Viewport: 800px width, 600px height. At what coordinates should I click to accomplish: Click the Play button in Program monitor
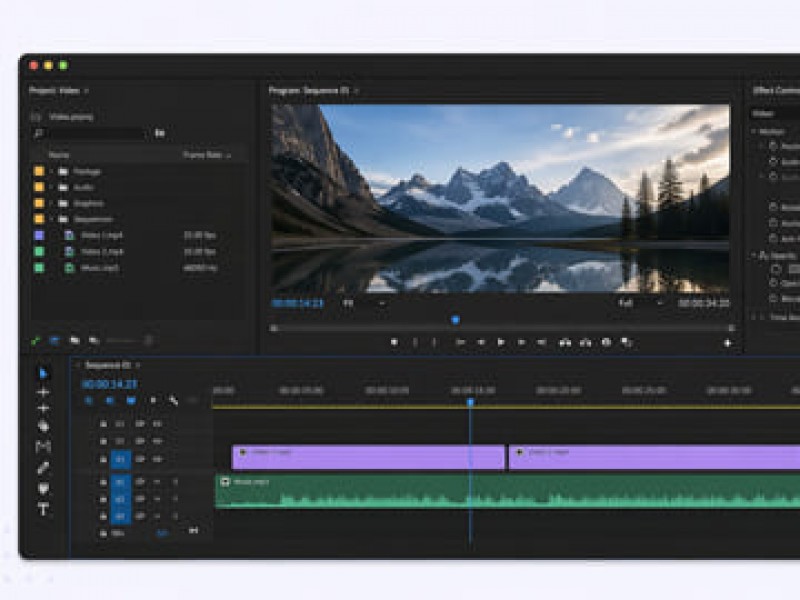(x=501, y=342)
